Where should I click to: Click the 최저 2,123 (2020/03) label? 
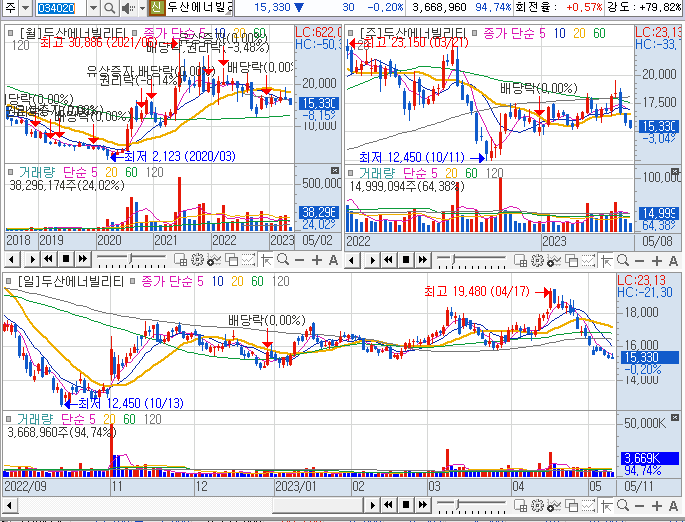(180, 156)
